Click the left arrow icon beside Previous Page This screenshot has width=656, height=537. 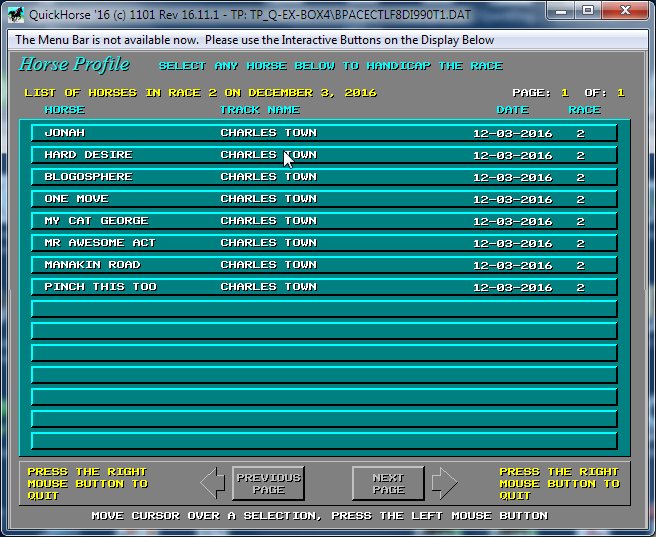(x=213, y=484)
